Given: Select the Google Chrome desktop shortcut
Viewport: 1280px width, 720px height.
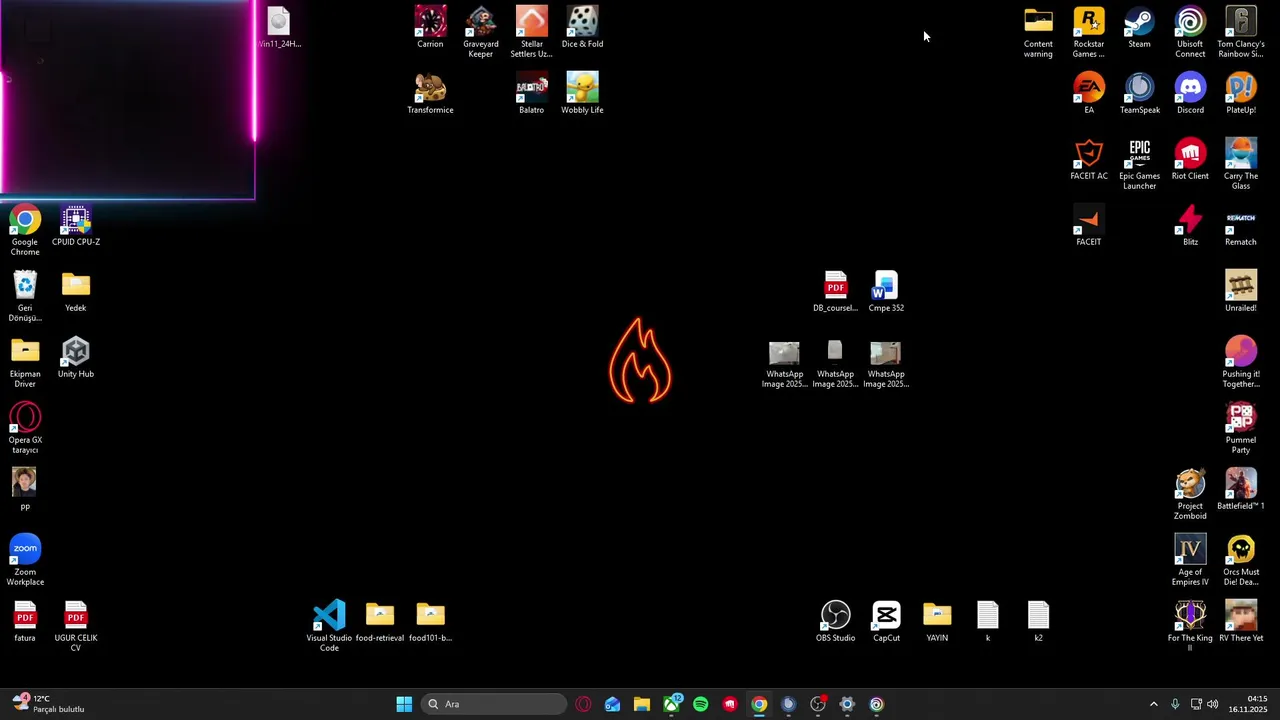Looking at the screenshot, I should point(25,230).
